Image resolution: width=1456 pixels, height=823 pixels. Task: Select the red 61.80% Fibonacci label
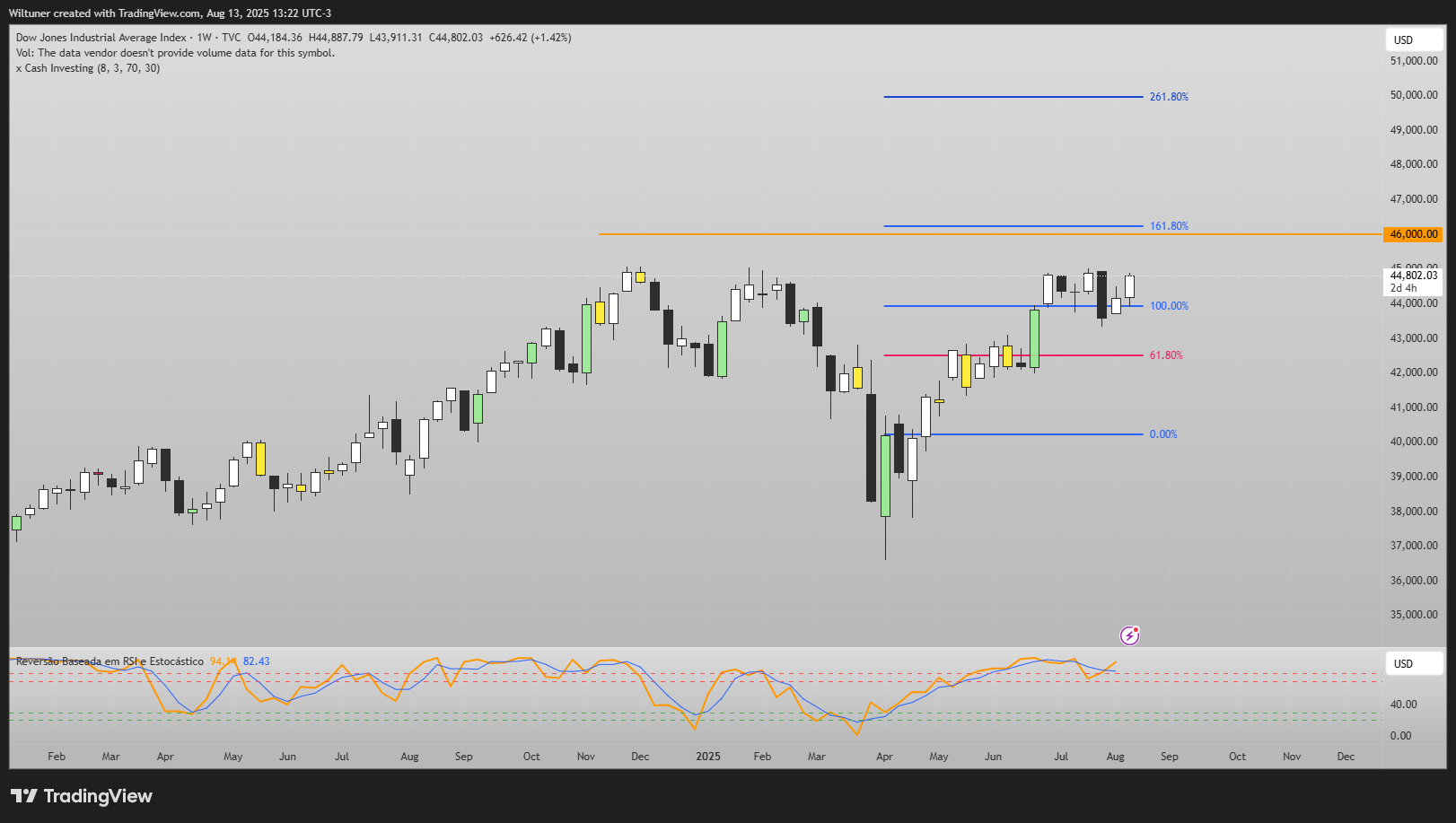point(1166,355)
